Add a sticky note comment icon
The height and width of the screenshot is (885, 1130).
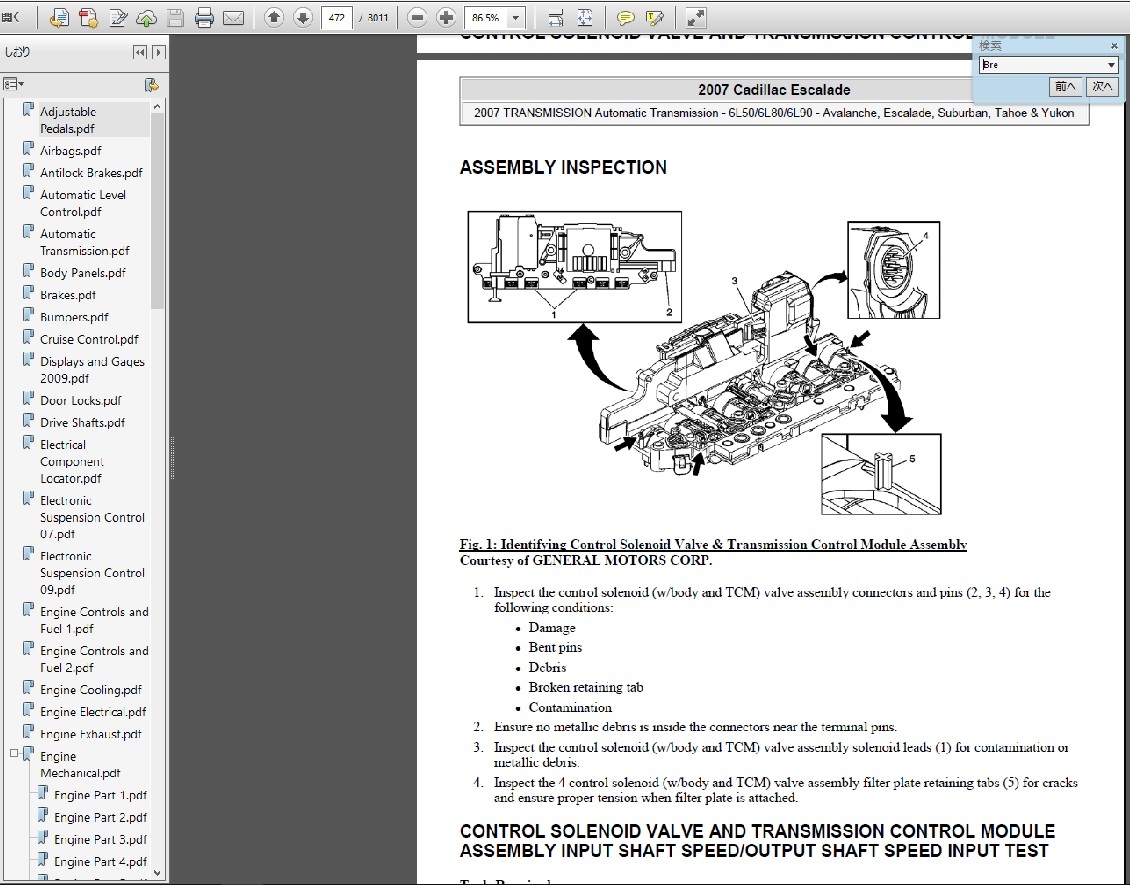pos(626,18)
